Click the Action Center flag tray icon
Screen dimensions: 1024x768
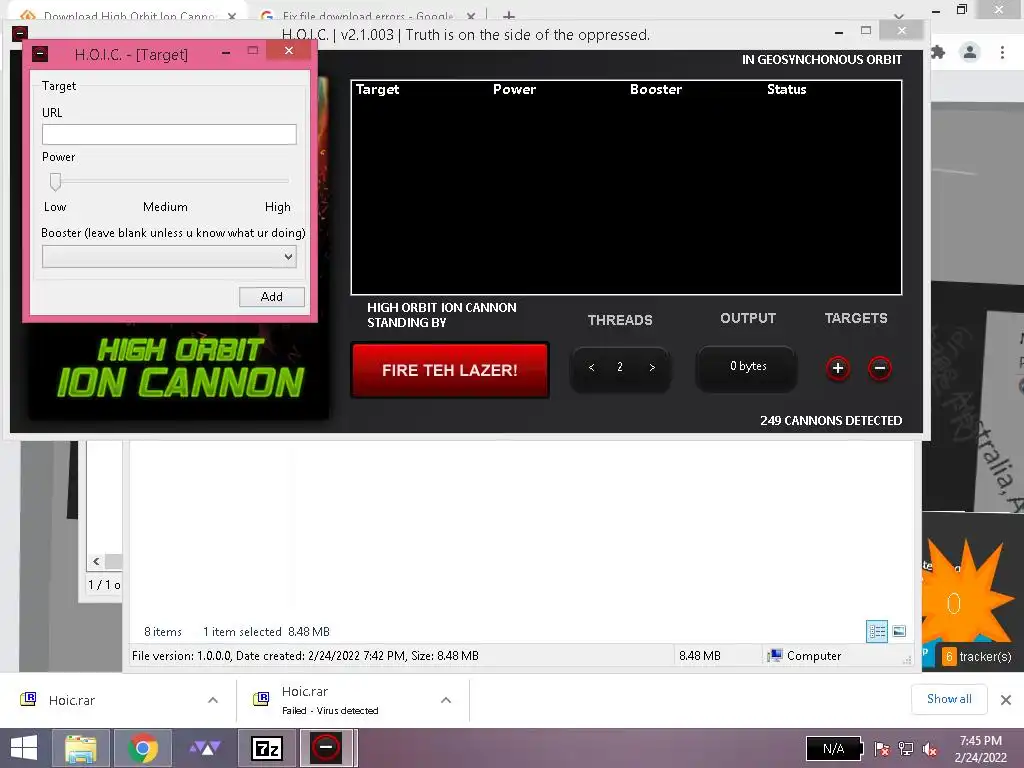(x=882, y=749)
